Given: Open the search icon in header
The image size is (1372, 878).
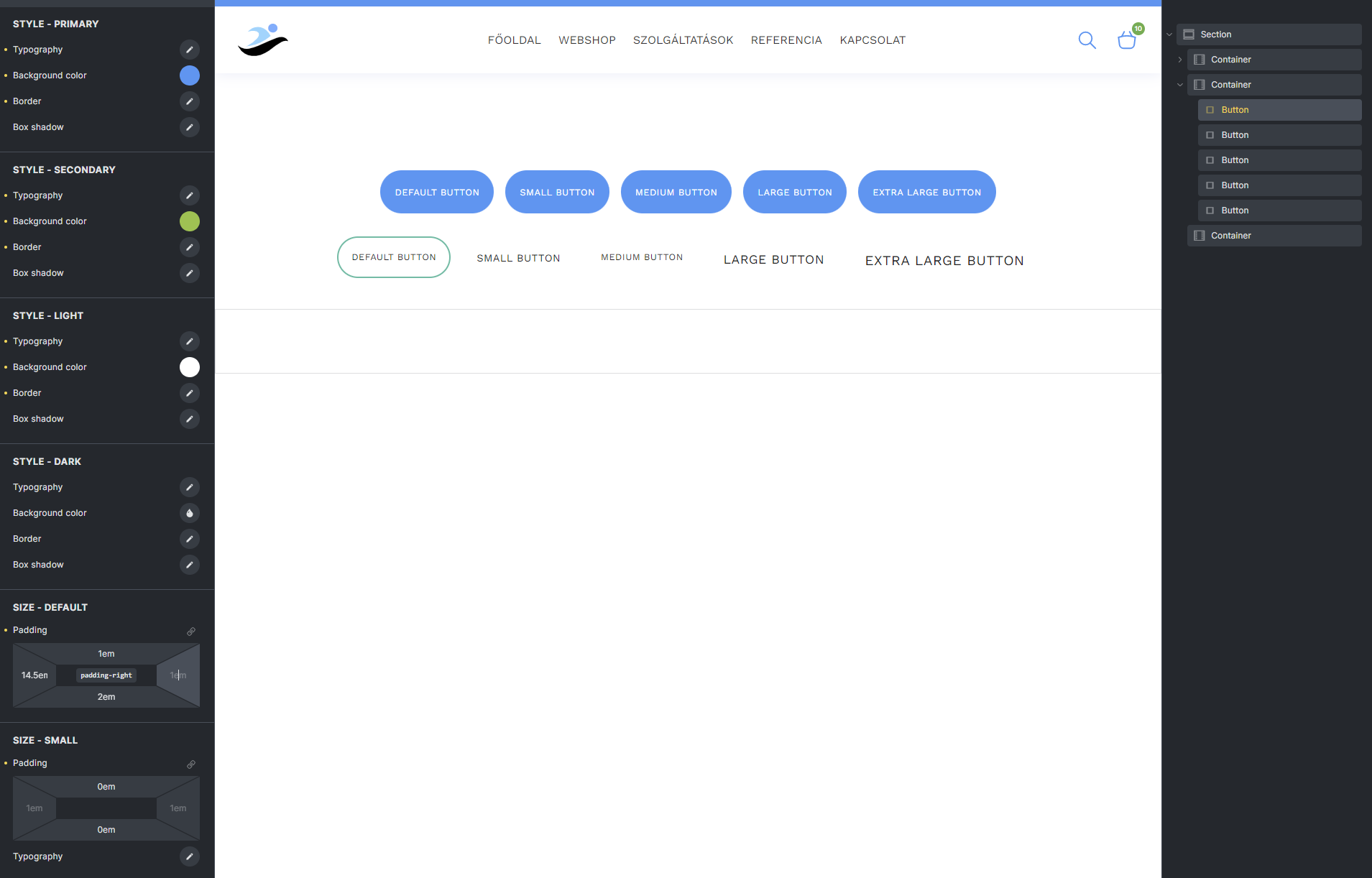Looking at the screenshot, I should coord(1087,40).
